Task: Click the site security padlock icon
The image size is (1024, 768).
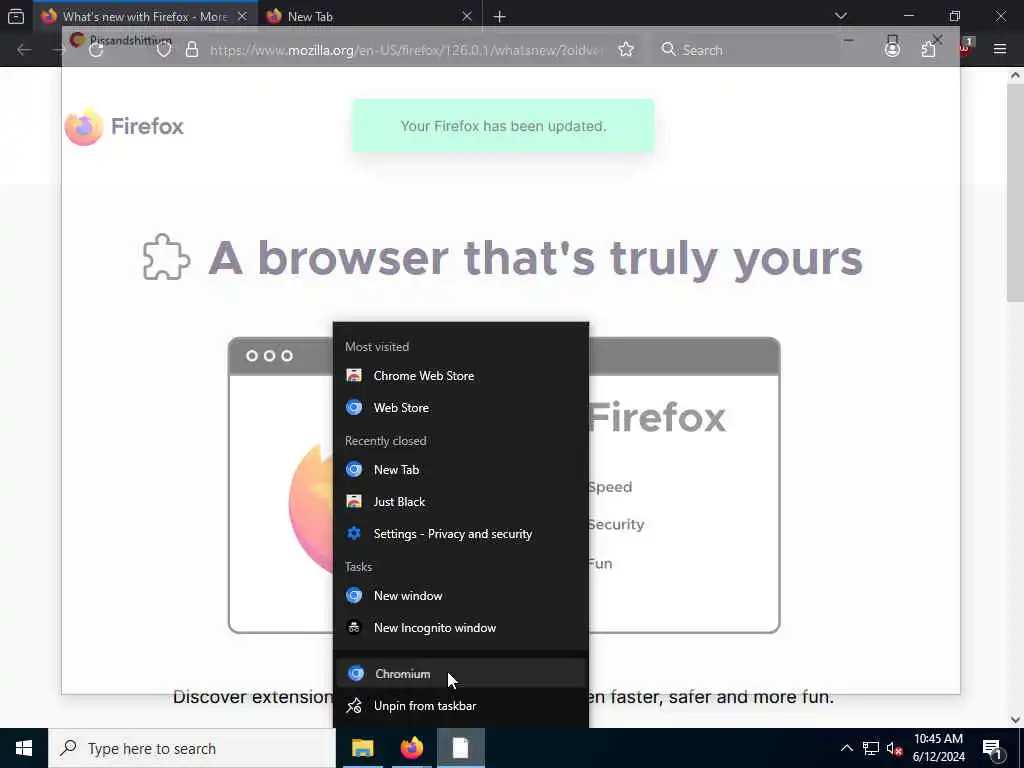Action: point(191,50)
